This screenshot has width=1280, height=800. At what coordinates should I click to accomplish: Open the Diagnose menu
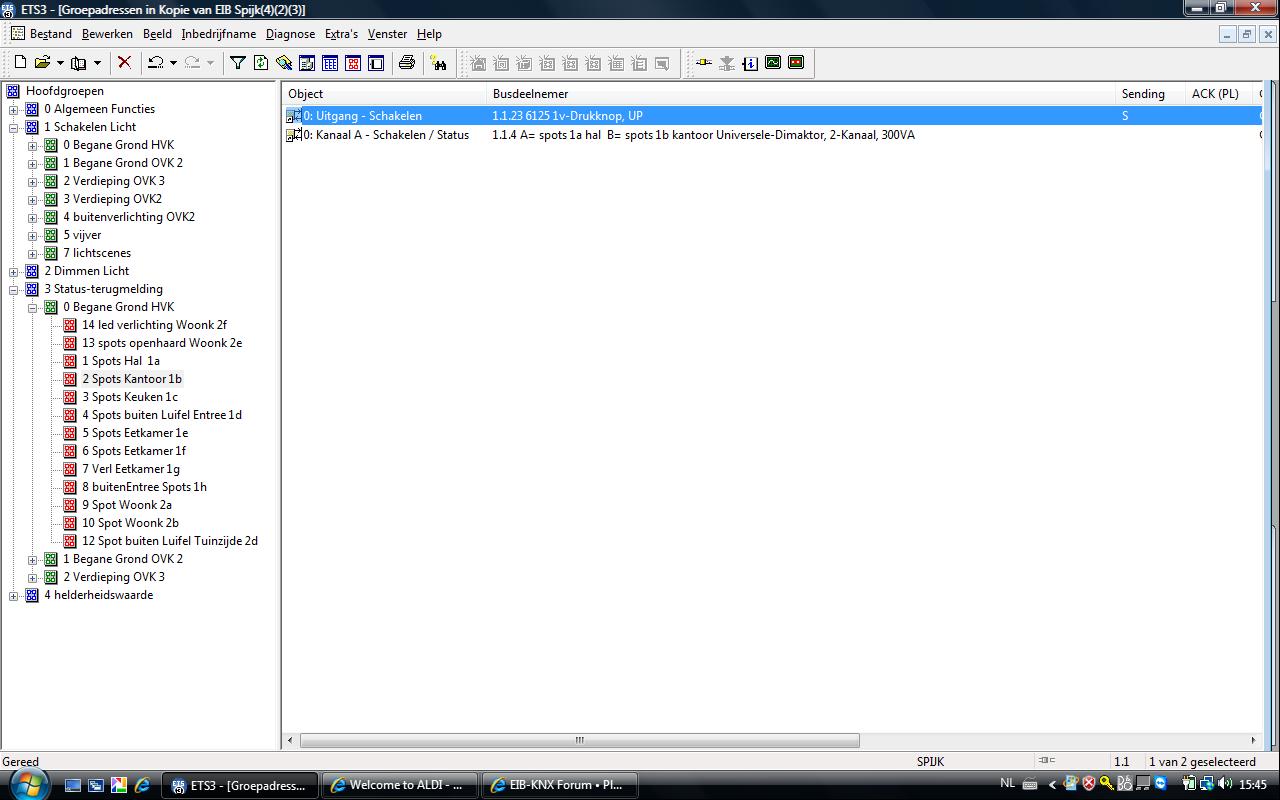(x=290, y=34)
